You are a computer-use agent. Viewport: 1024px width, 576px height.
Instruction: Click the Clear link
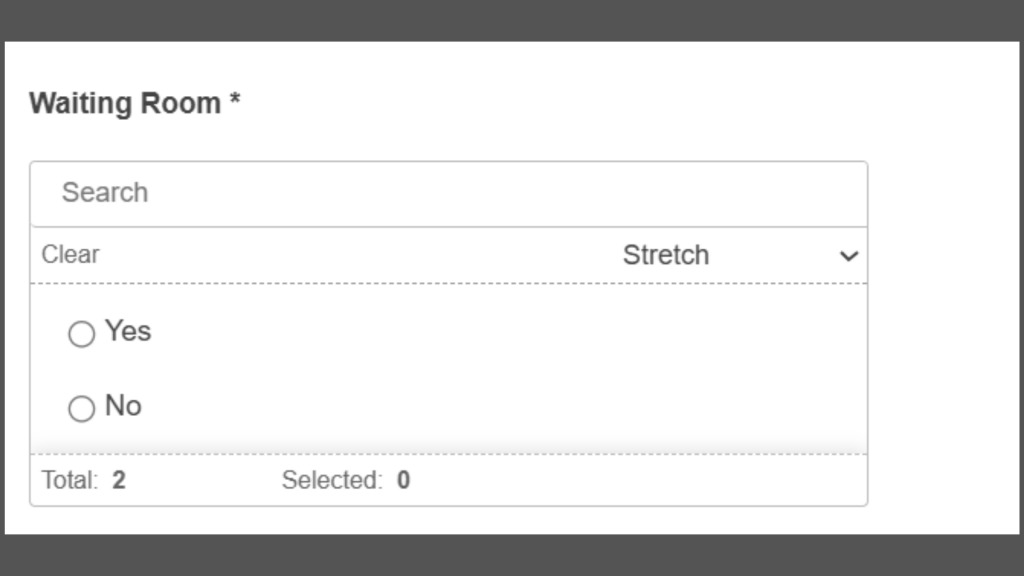pos(70,255)
